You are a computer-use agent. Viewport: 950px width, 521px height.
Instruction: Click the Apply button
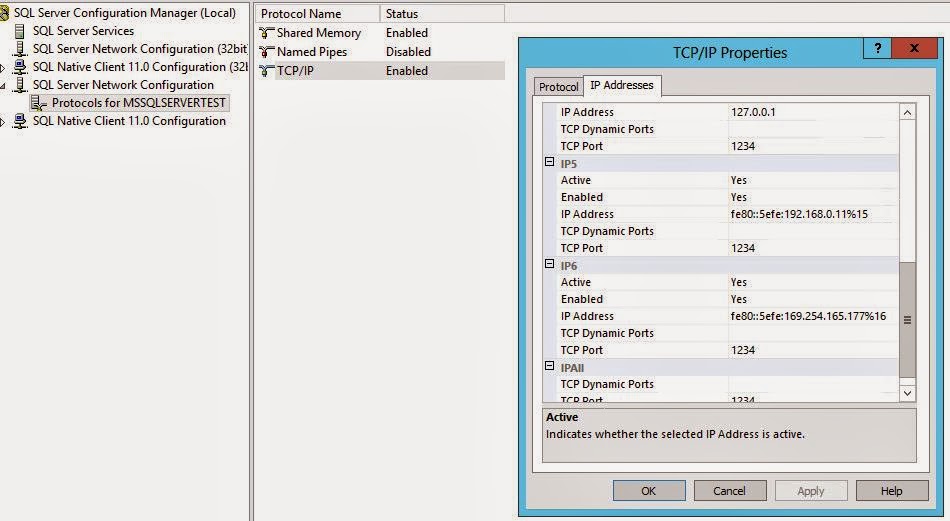811,491
